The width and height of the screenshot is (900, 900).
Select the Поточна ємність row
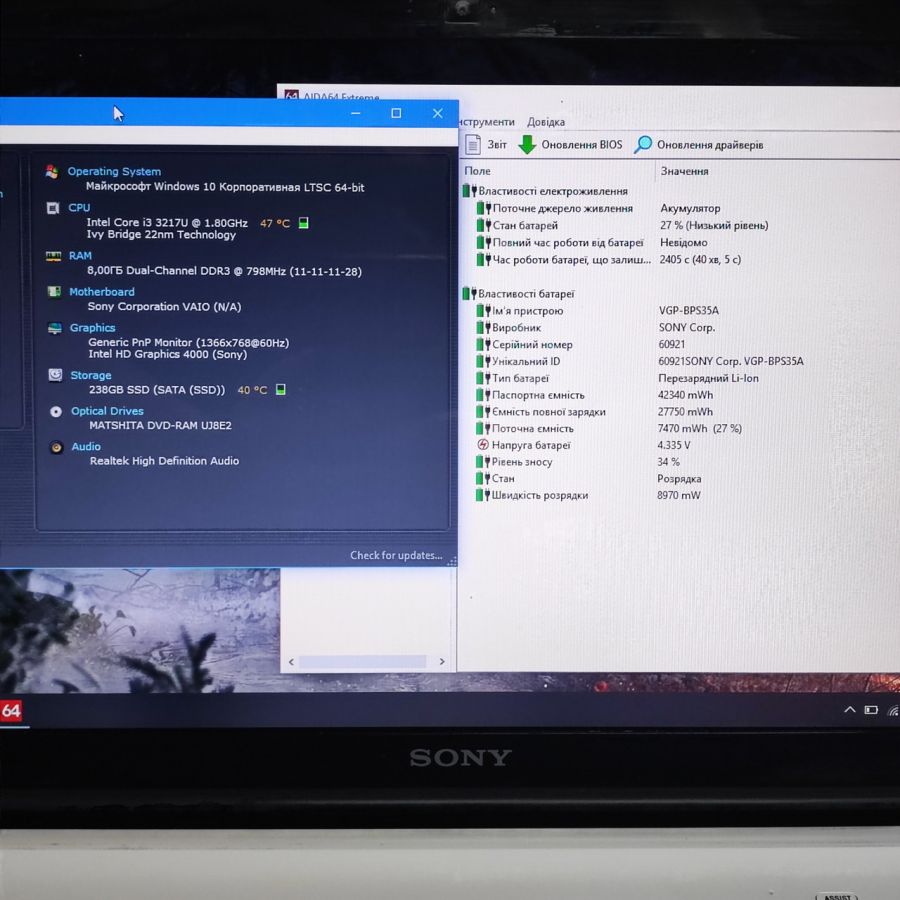609,428
